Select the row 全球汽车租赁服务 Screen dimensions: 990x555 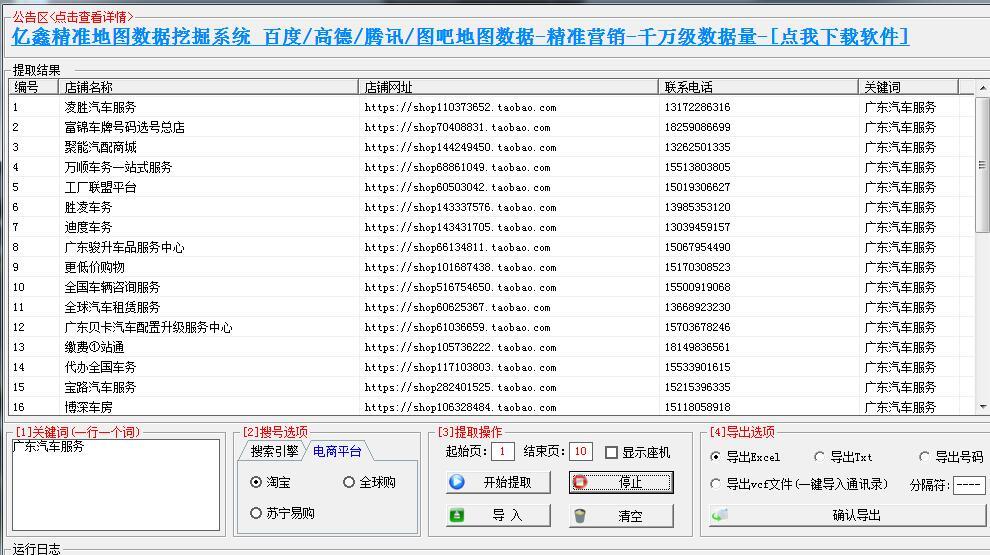[492, 307]
